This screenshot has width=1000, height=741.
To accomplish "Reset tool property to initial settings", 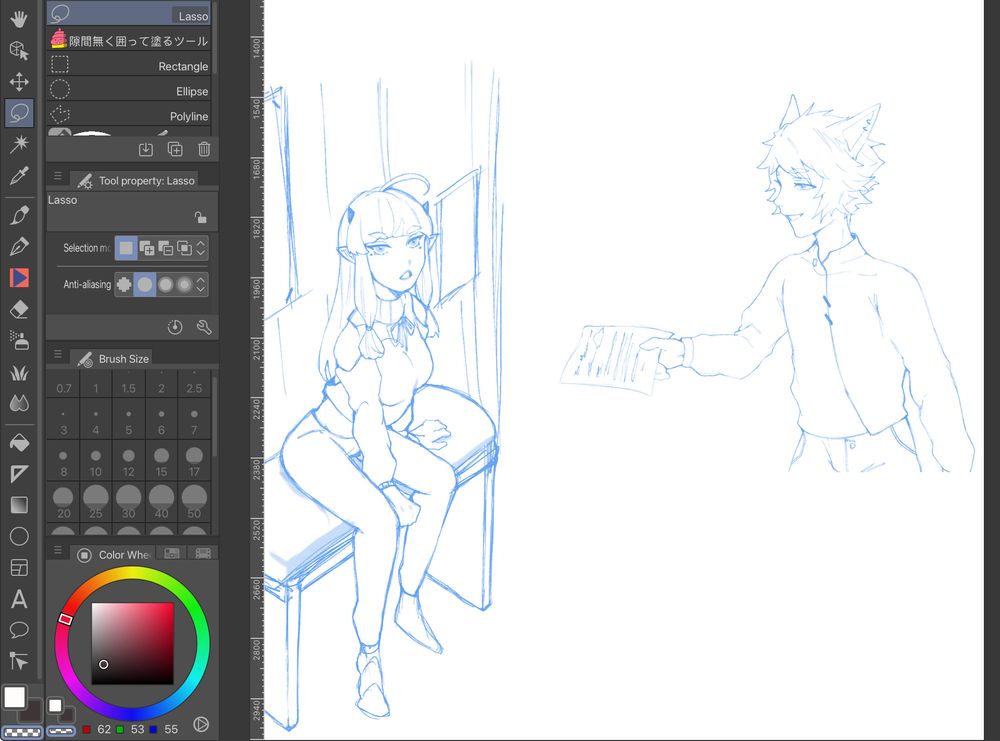I will click(x=175, y=327).
